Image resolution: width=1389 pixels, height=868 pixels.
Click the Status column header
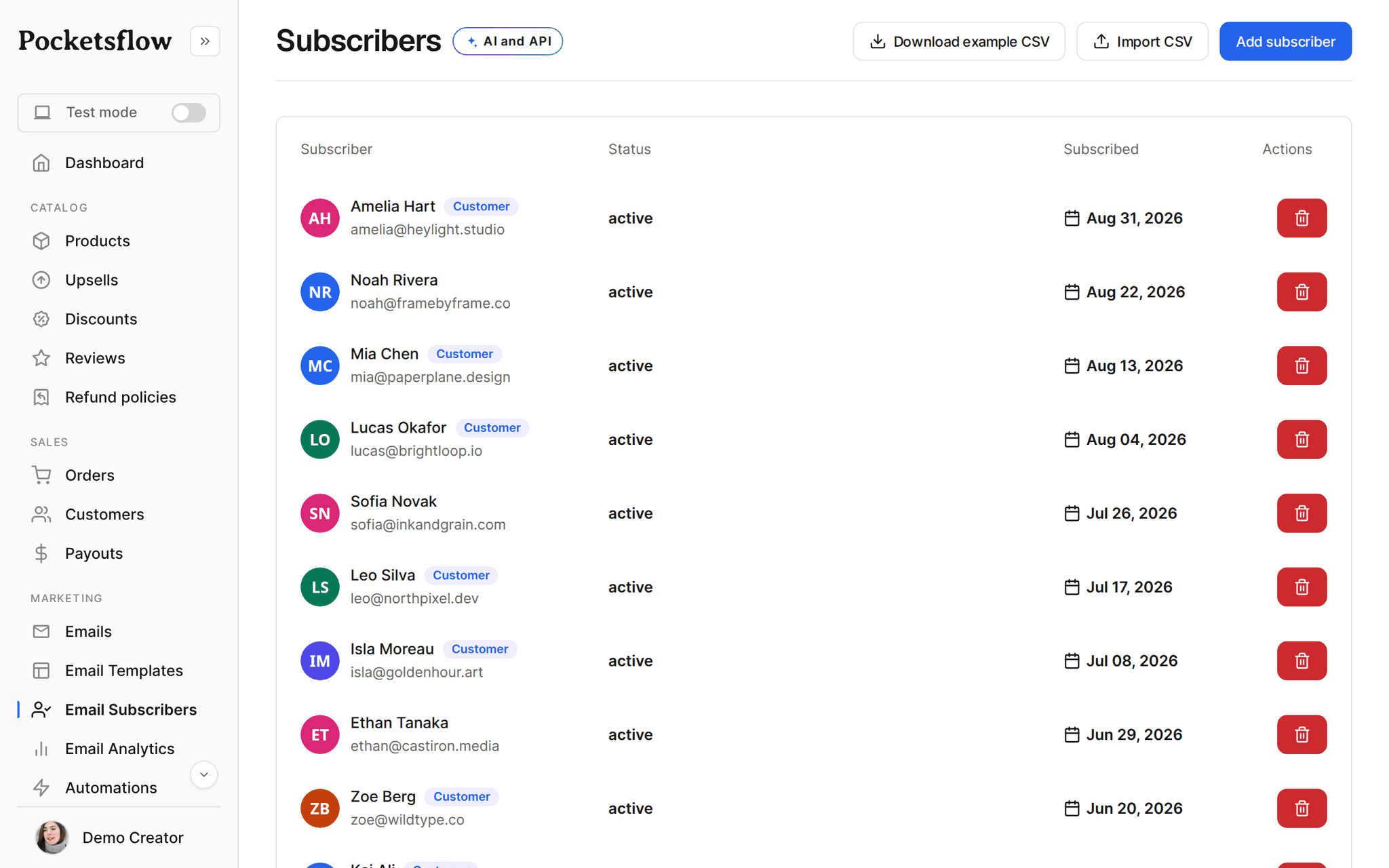pos(629,149)
